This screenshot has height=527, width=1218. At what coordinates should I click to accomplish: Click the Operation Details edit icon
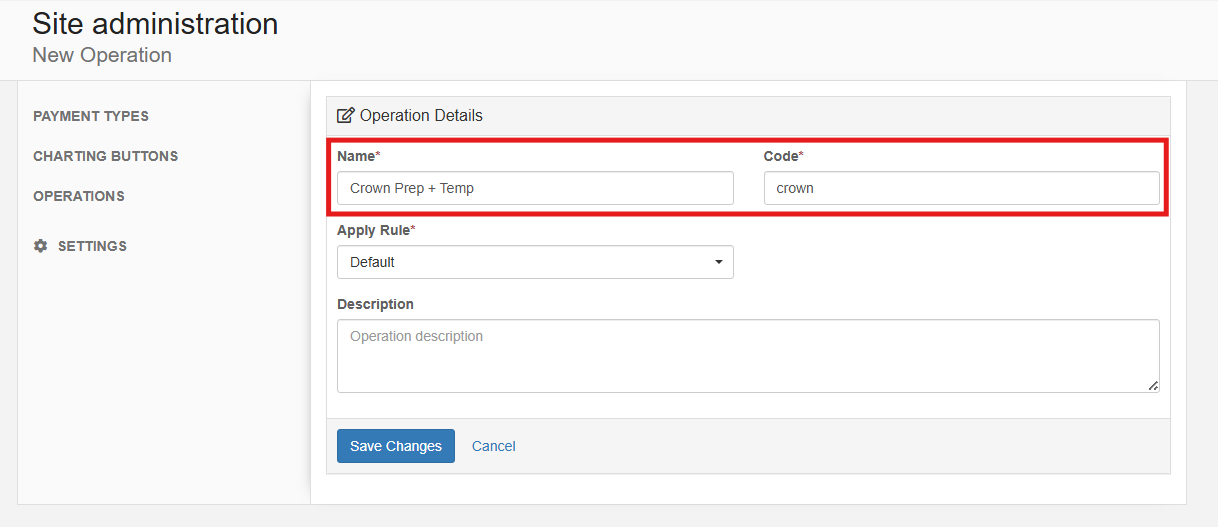click(346, 116)
